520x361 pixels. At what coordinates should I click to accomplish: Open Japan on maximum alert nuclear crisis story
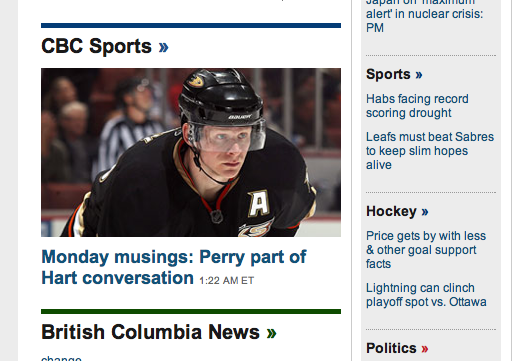(425, 16)
